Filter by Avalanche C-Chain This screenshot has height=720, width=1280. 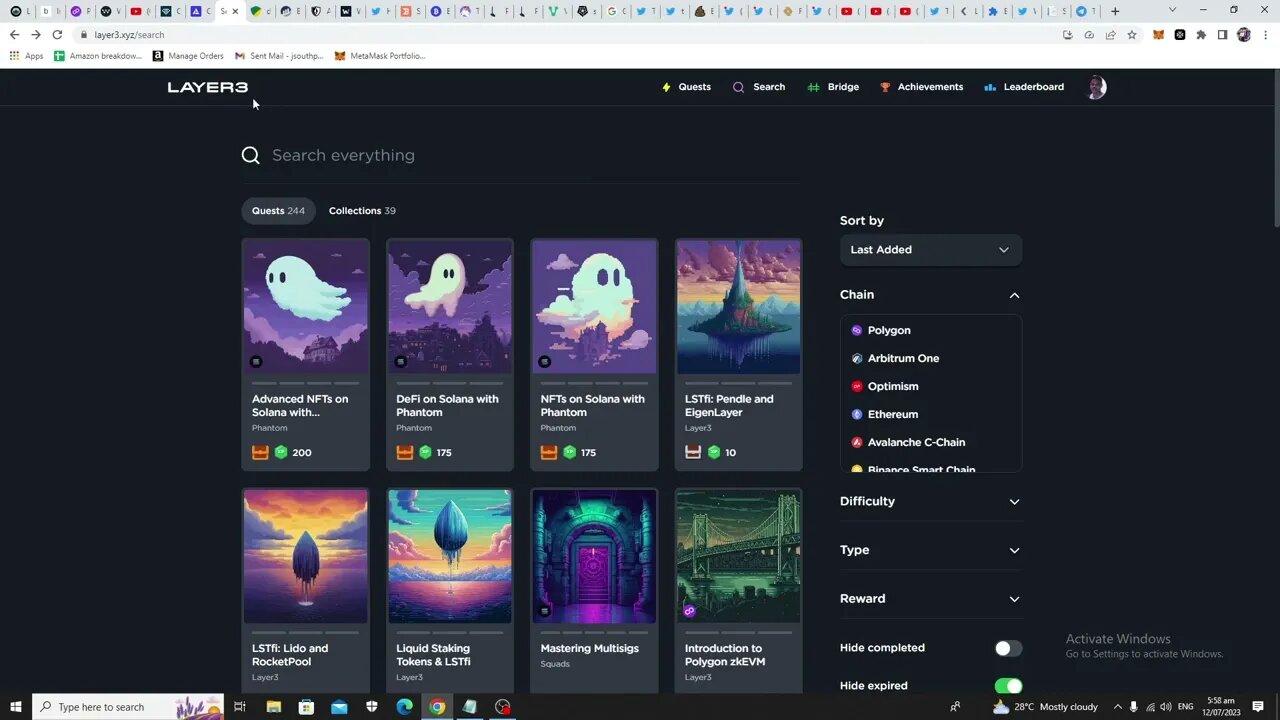pyautogui.click(x=916, y=442)
